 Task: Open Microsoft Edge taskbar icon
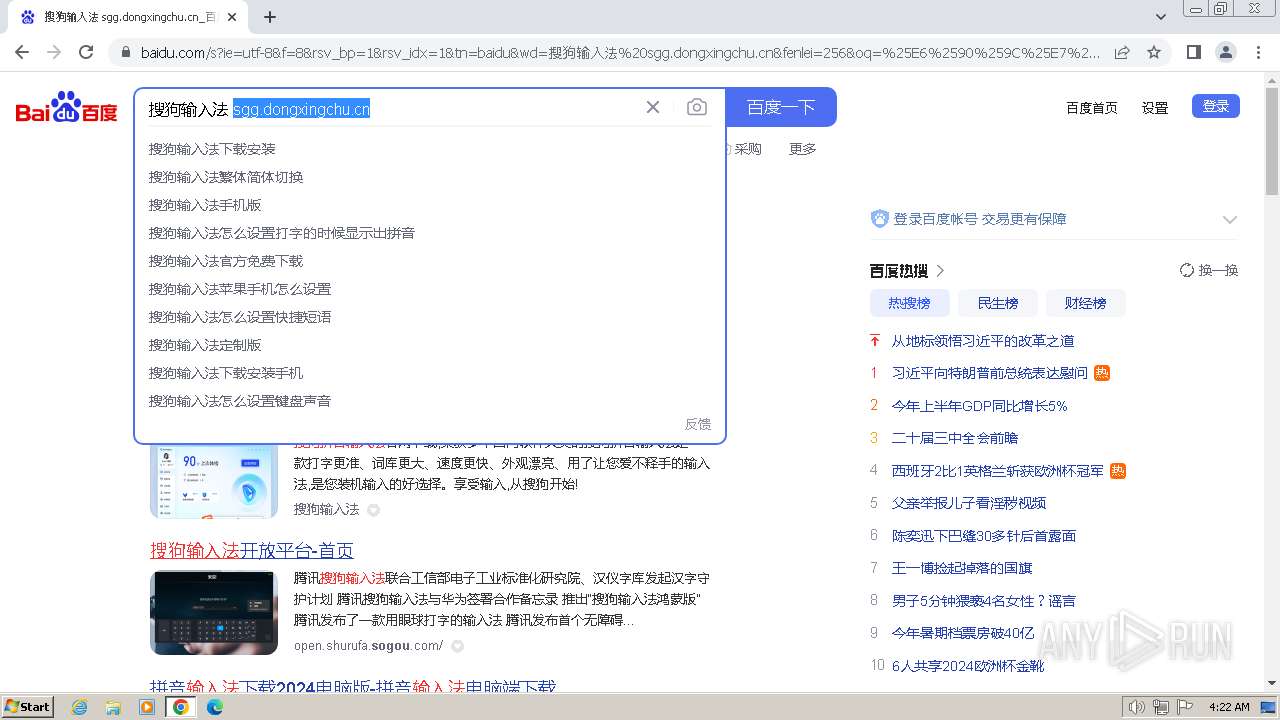click(214, 707)
